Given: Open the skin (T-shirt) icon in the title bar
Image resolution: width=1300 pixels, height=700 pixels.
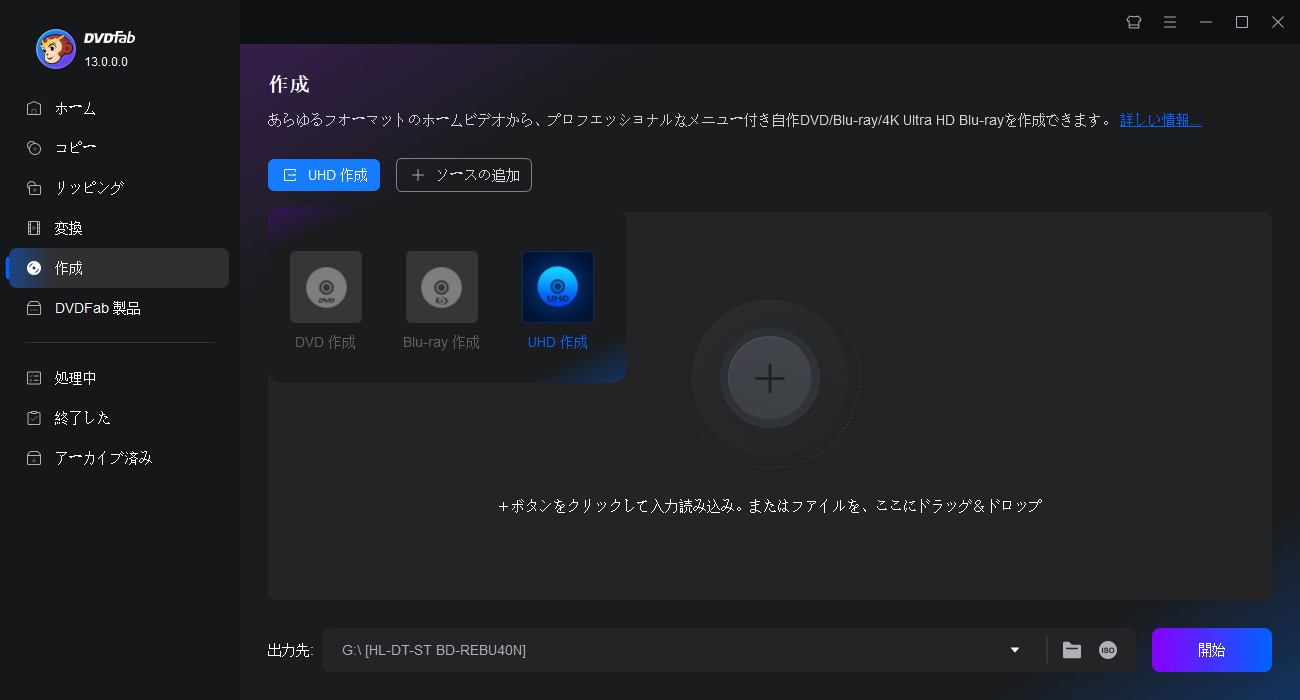Looking at the screenshot, I should point(1134,22).
